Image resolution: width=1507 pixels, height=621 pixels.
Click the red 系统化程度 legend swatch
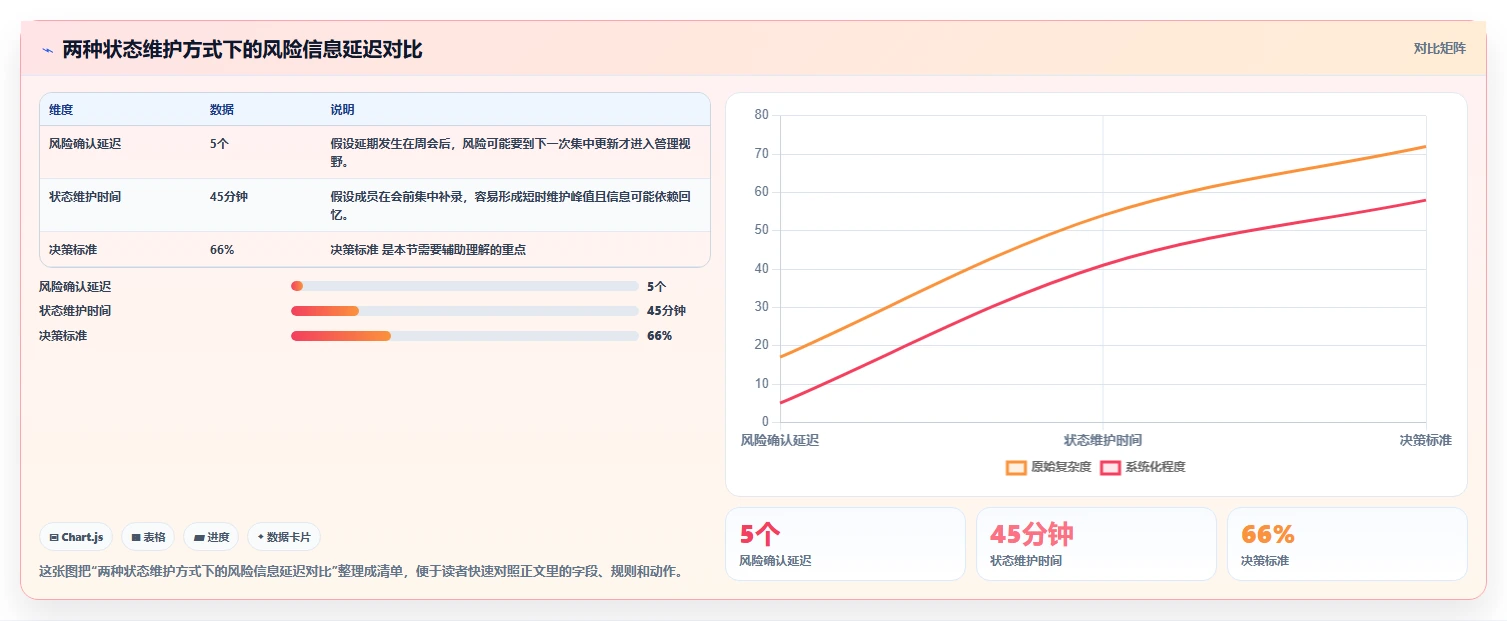point(1110,467)
